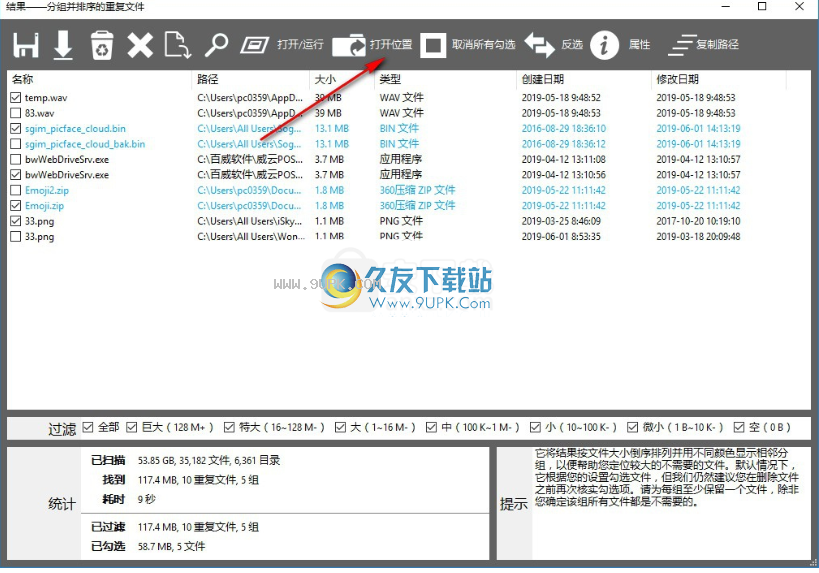Click 复制路径 copy path button

[704, 45]
